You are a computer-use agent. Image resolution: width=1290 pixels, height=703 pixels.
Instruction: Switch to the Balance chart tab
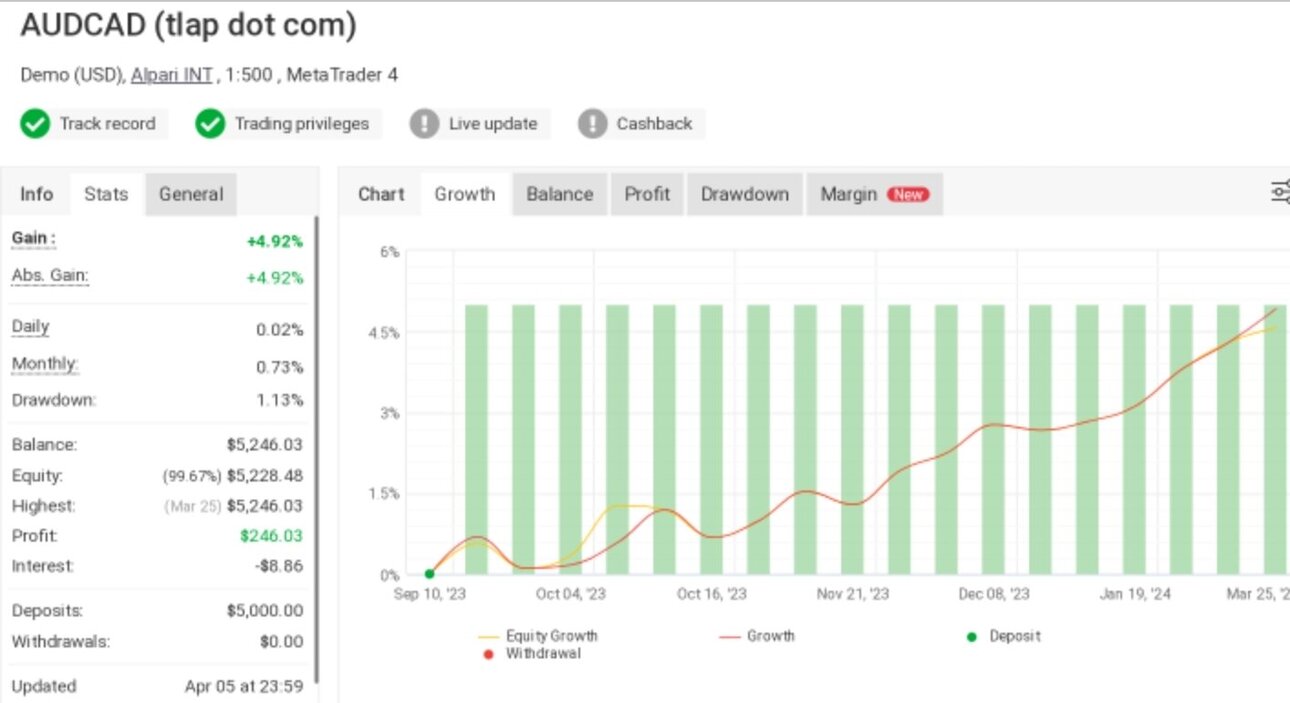[x=560, y=194]
